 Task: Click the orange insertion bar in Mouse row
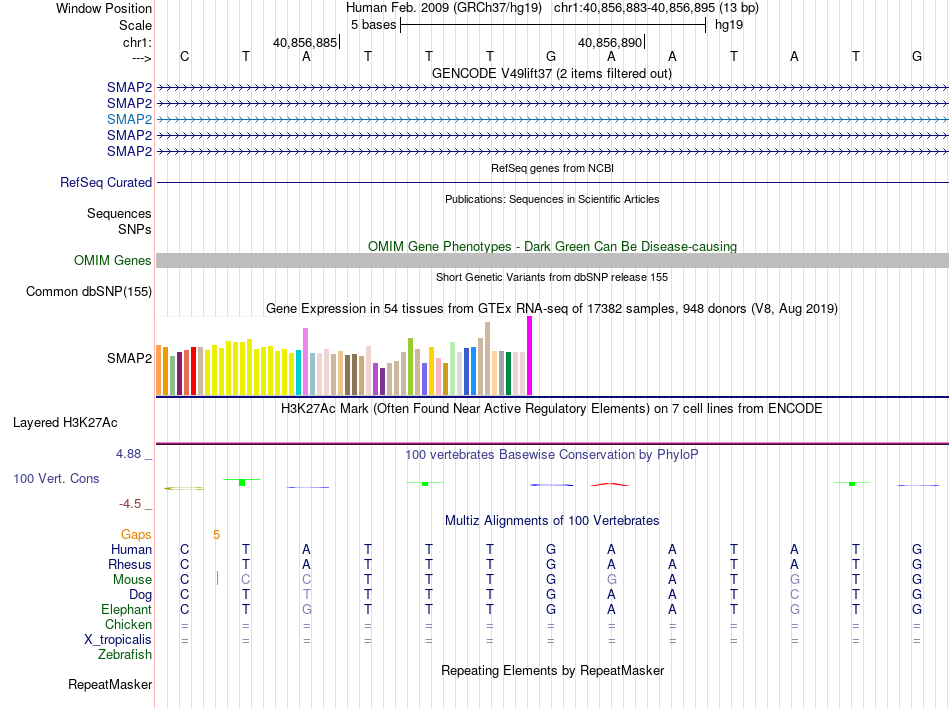tap(217, 578)
